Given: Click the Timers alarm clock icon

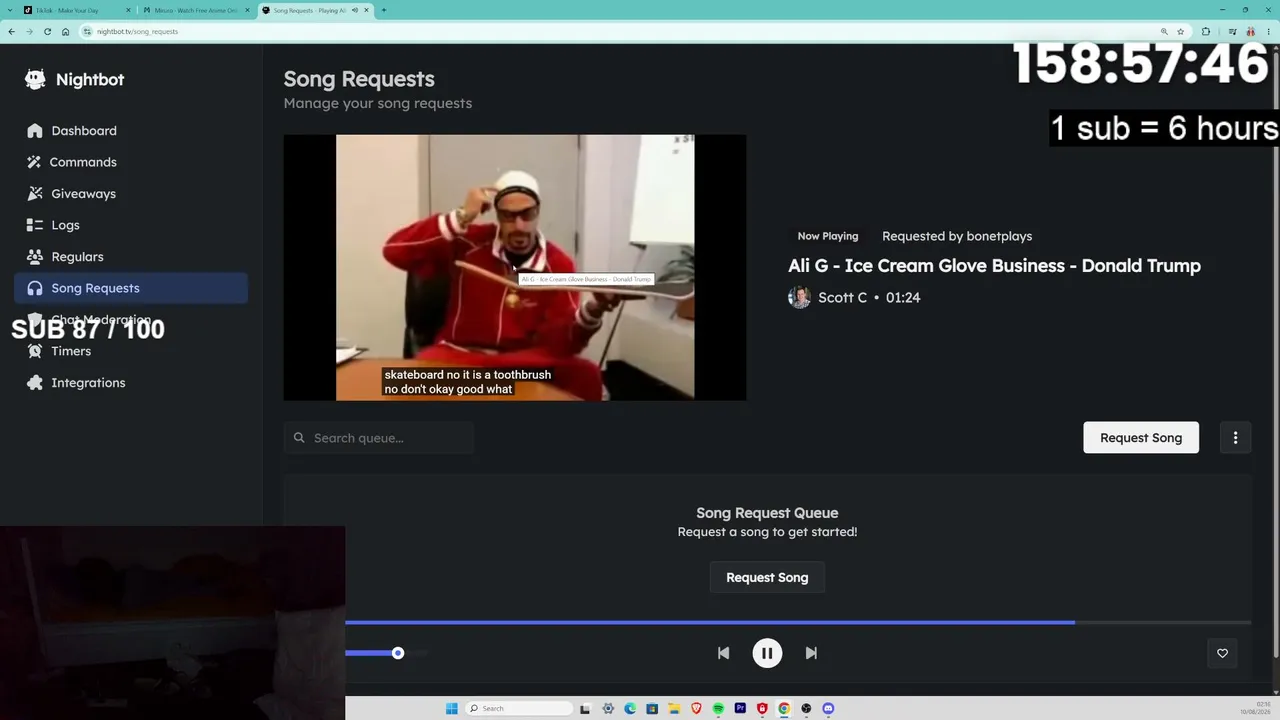Looking at the screenshot, I should 35,351.
